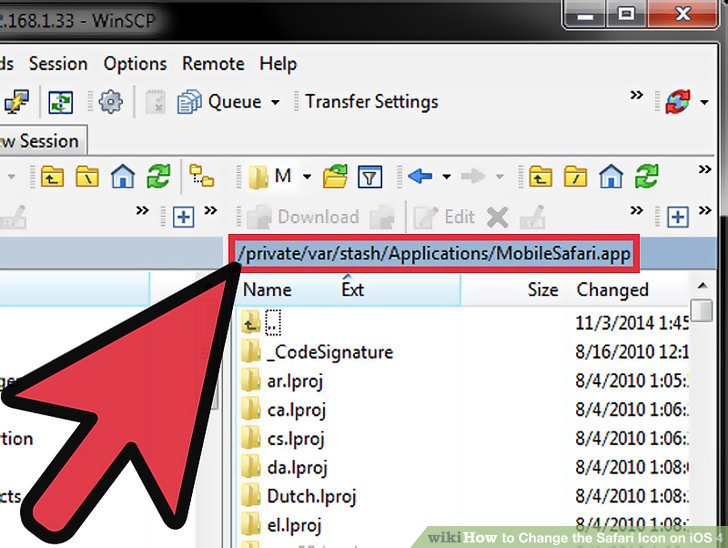Image resolution: width=728 pixels, height=548 pixels.
Task: Select the _CodeSignature folder
Action: coord(317,352)
